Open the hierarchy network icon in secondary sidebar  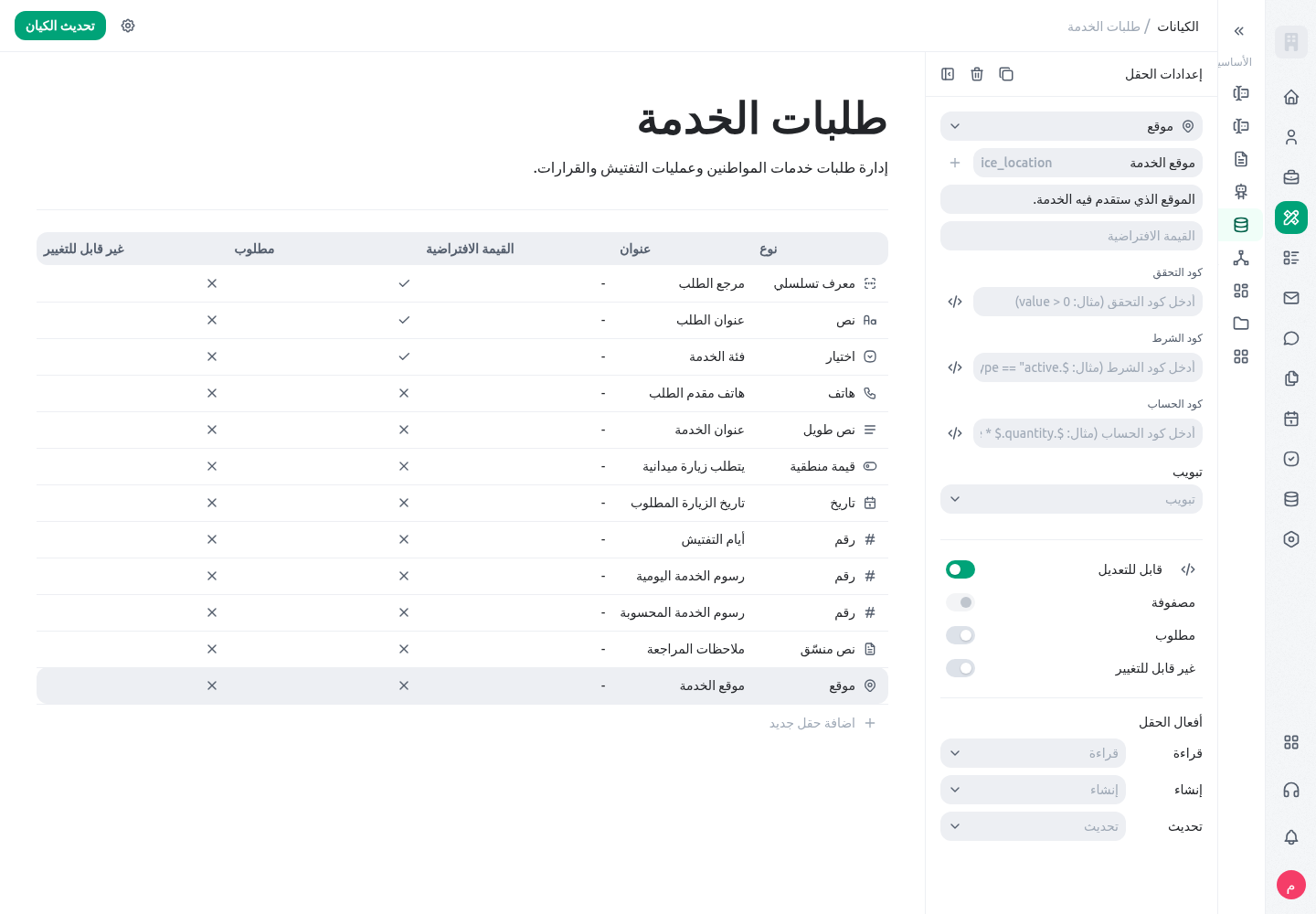click(x=1241, y=258)
